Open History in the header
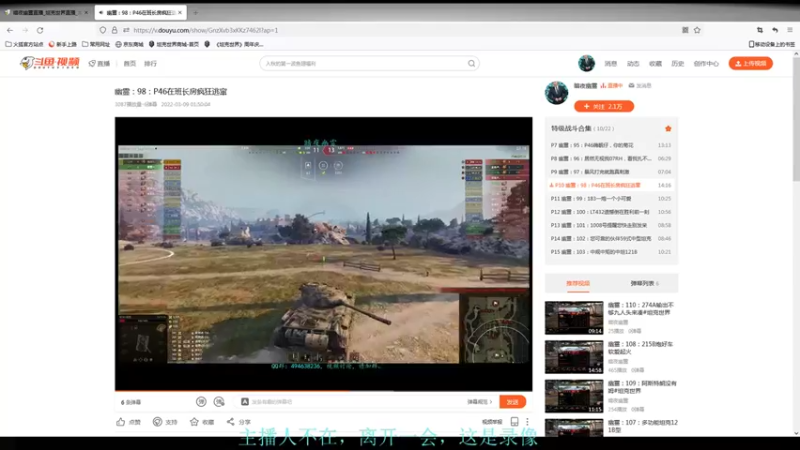The height and width of the screenshot is (450, 800). coord(678,64)
